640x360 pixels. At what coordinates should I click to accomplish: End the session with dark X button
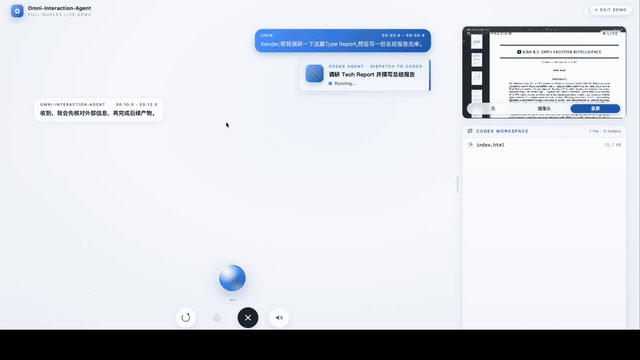coord(248,318)
